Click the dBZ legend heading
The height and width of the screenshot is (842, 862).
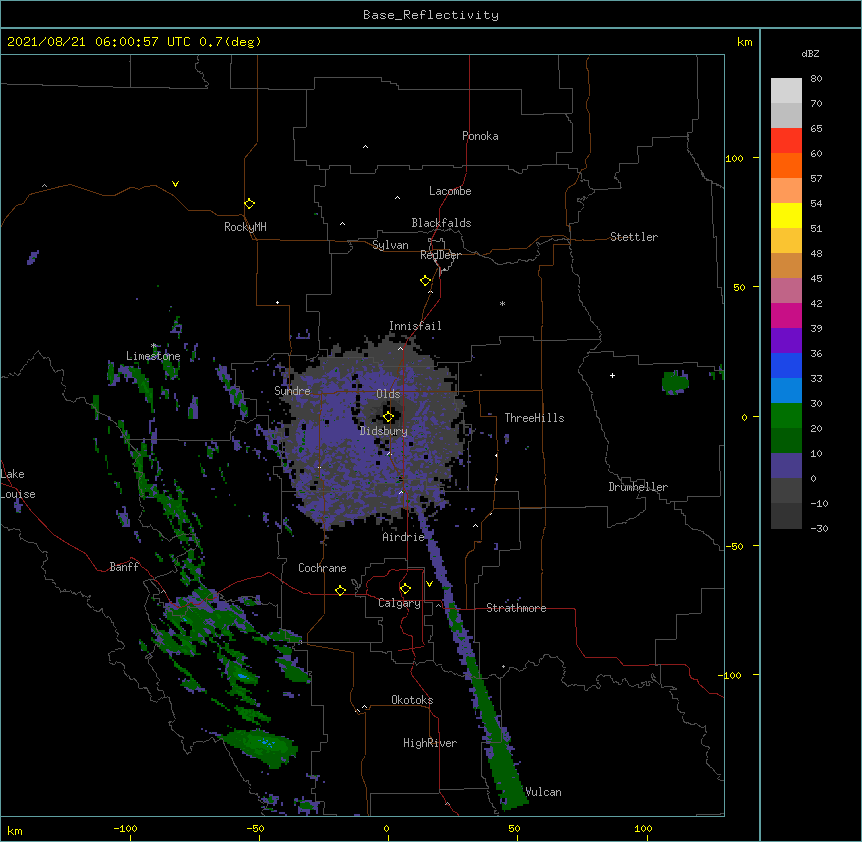(810, 53)
